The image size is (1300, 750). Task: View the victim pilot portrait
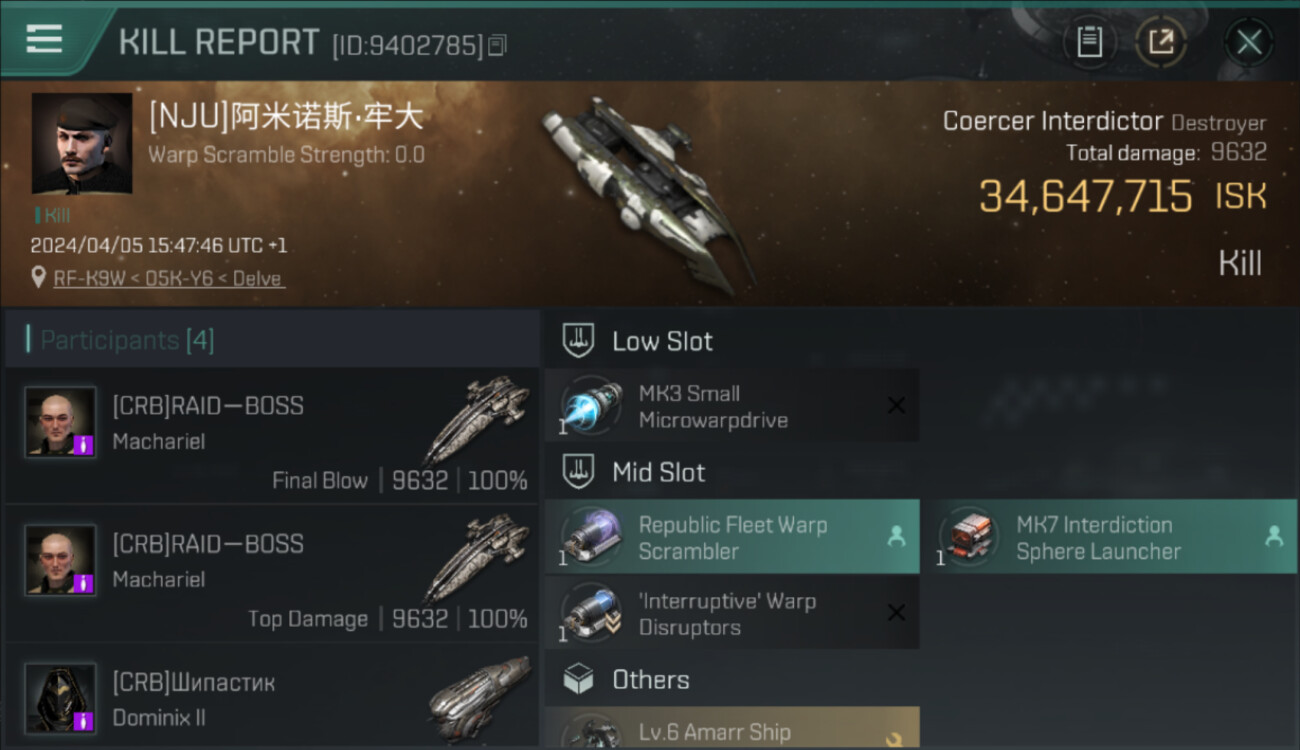(82, 144)
